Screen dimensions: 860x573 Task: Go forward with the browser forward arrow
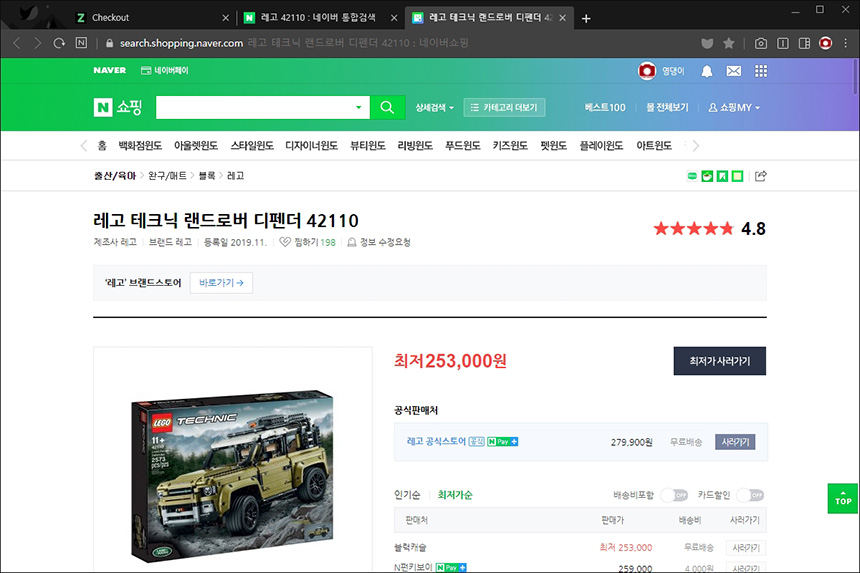[37, 43]
